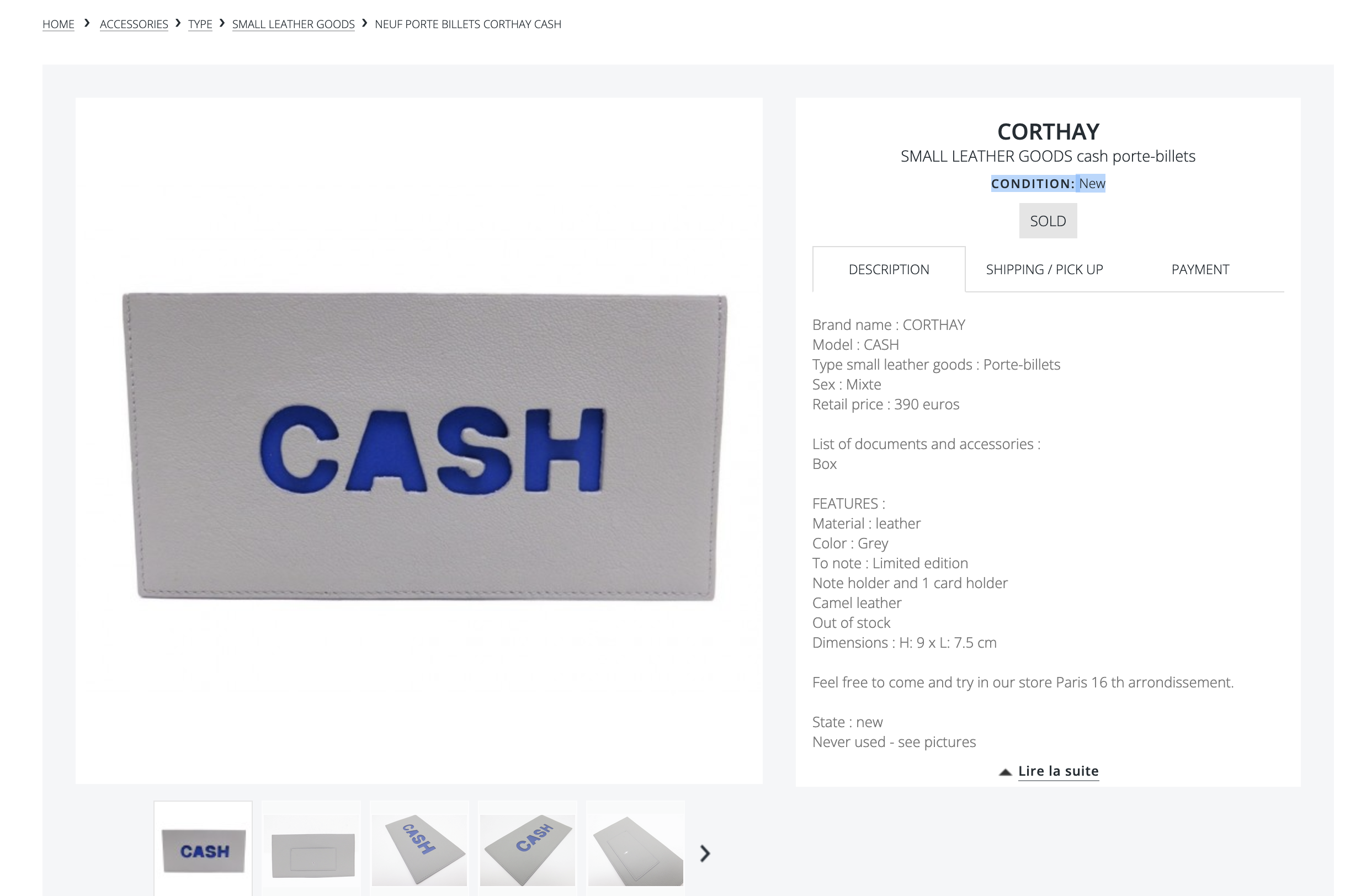Switch to SHIPPING / PICK UP tab
1361x896 pixels.
(1044, 269)
